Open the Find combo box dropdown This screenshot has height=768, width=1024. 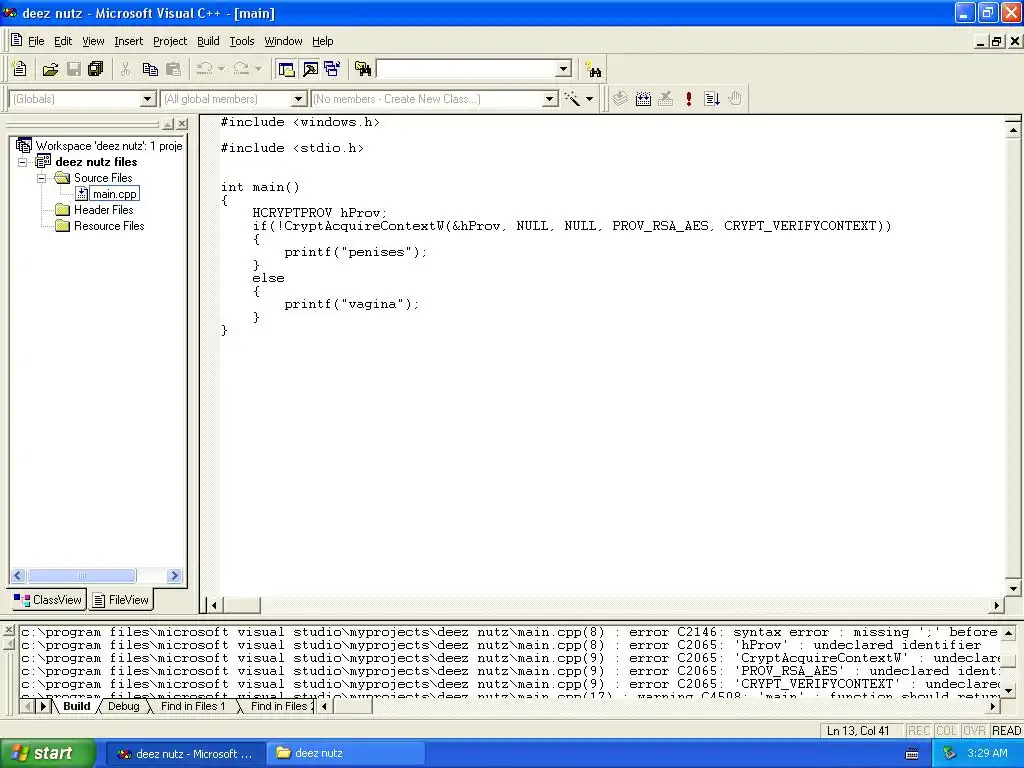coord(563,69)
